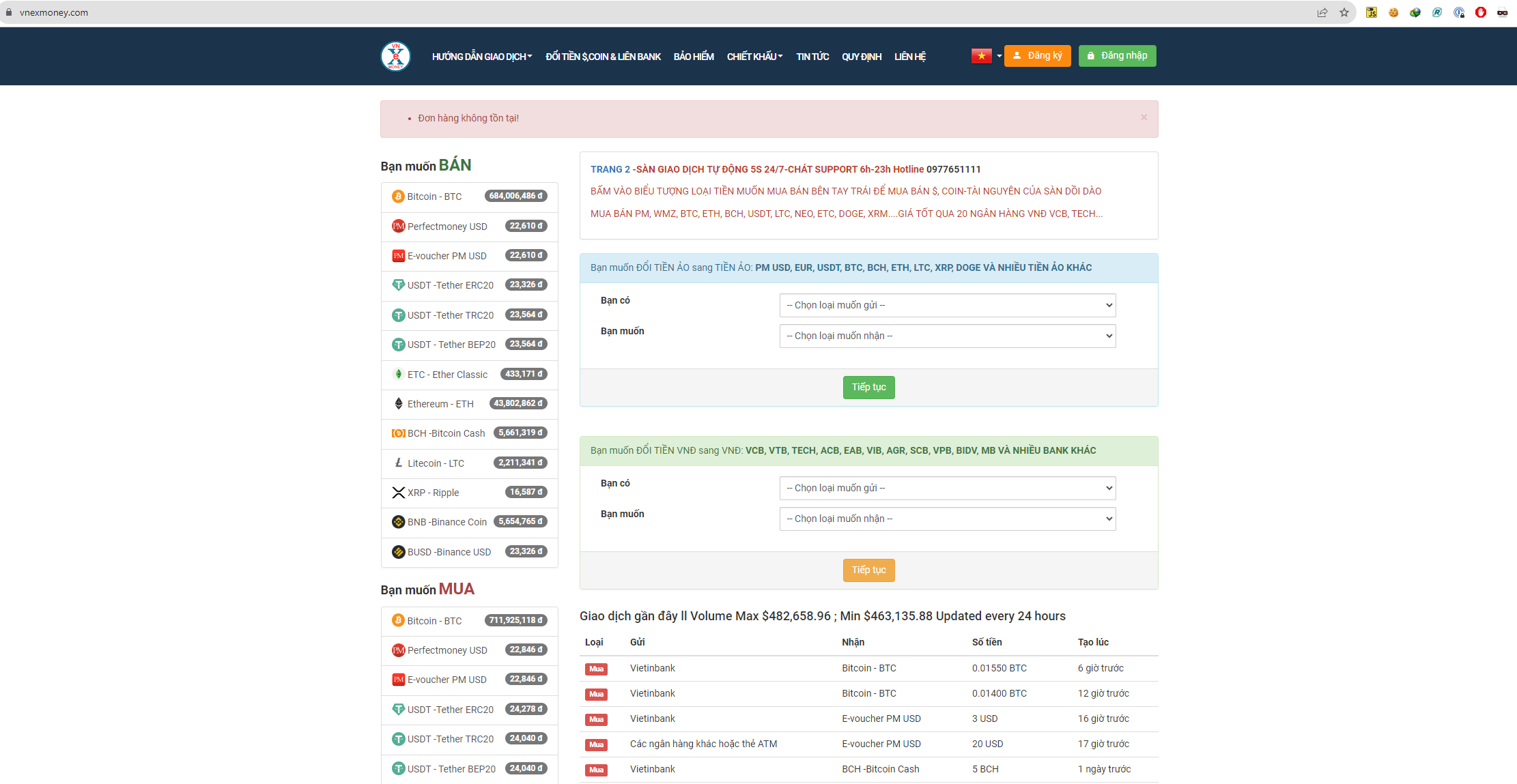The width and height of the screenshot is (1517, 784).
Task: Open VNĐ 'Chọn loại muốn nhận' dropdown
Action: 947,519
